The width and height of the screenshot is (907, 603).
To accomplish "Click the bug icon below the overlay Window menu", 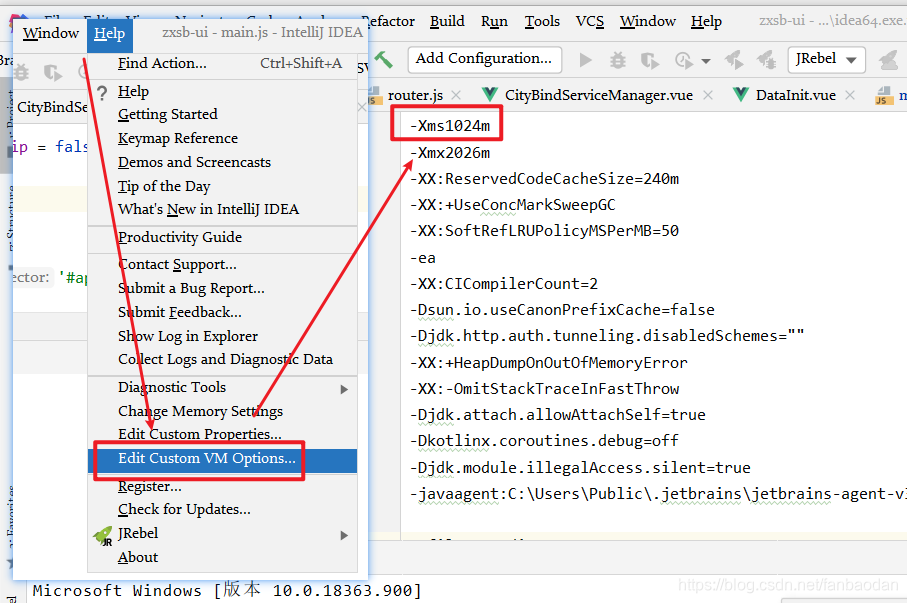I will pos(22,72).
